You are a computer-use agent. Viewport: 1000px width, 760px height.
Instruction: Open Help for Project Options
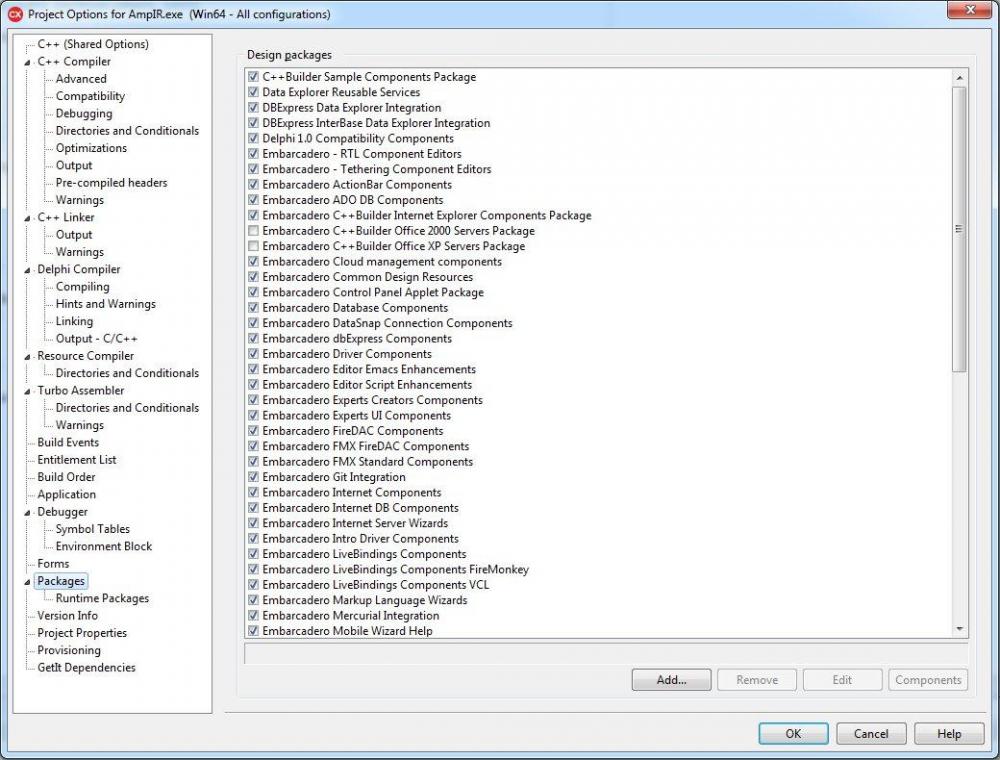point(949,733)
